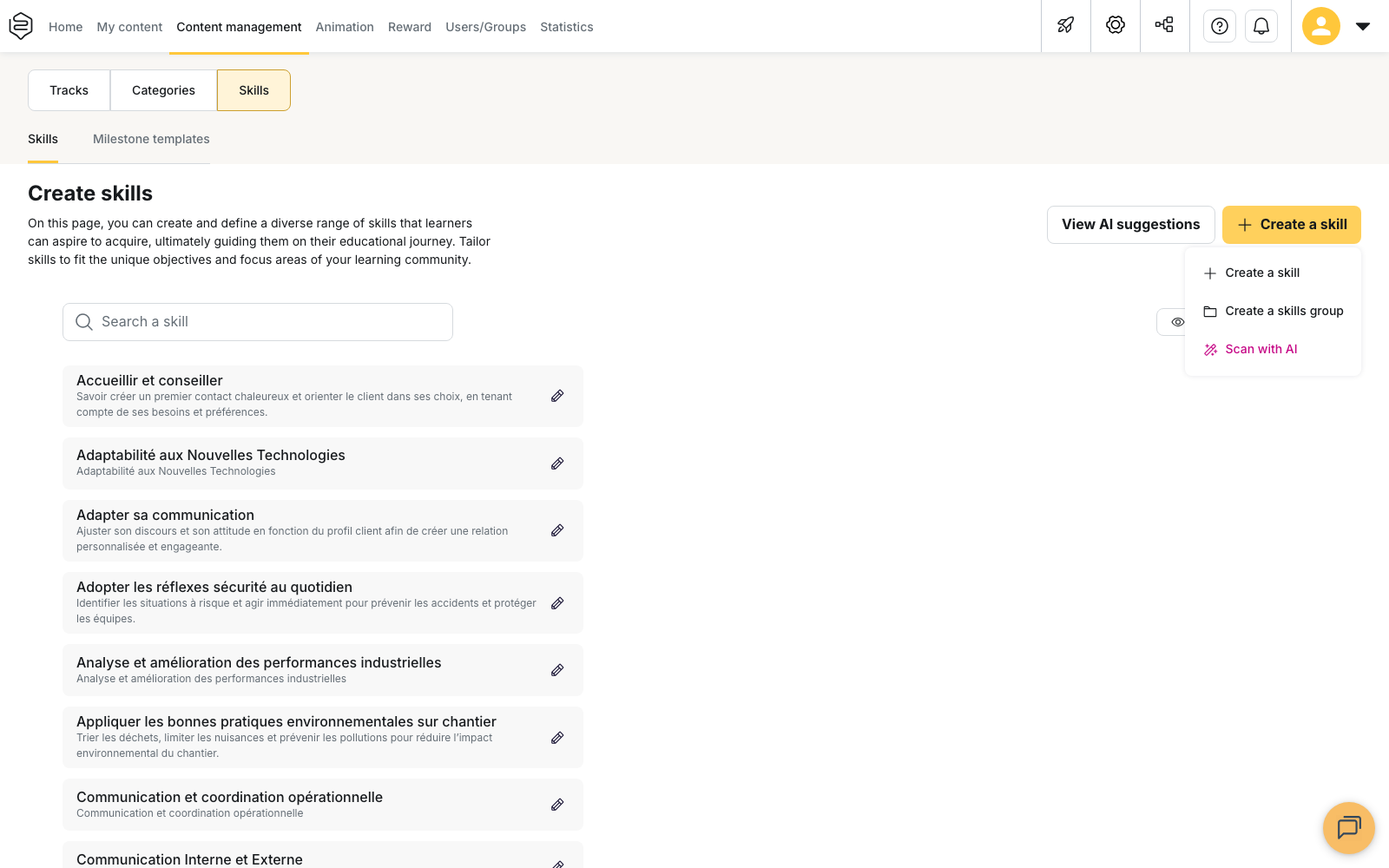Open the notifications bell
Screen dimensions: 1389x868
[x=1261, y=26]
